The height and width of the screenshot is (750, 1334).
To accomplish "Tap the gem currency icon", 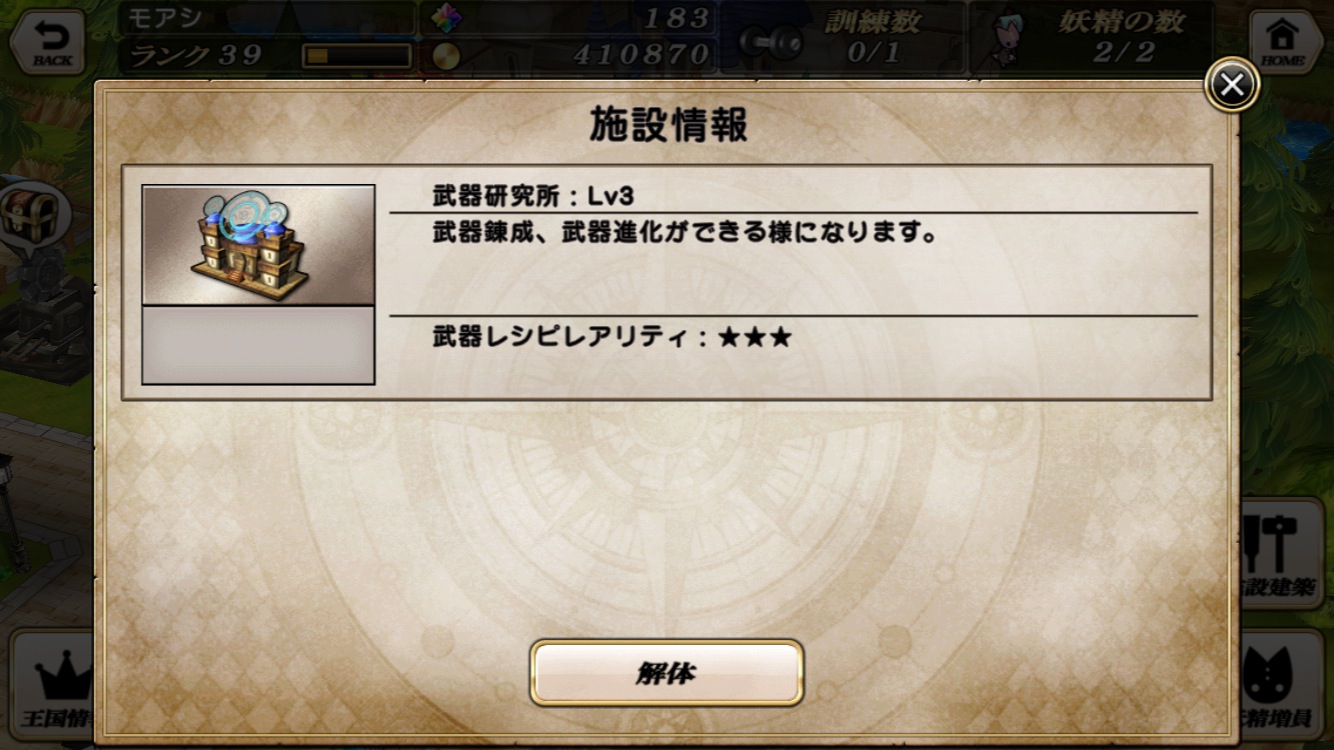I will pyautogui.click(x=446, y=19).
